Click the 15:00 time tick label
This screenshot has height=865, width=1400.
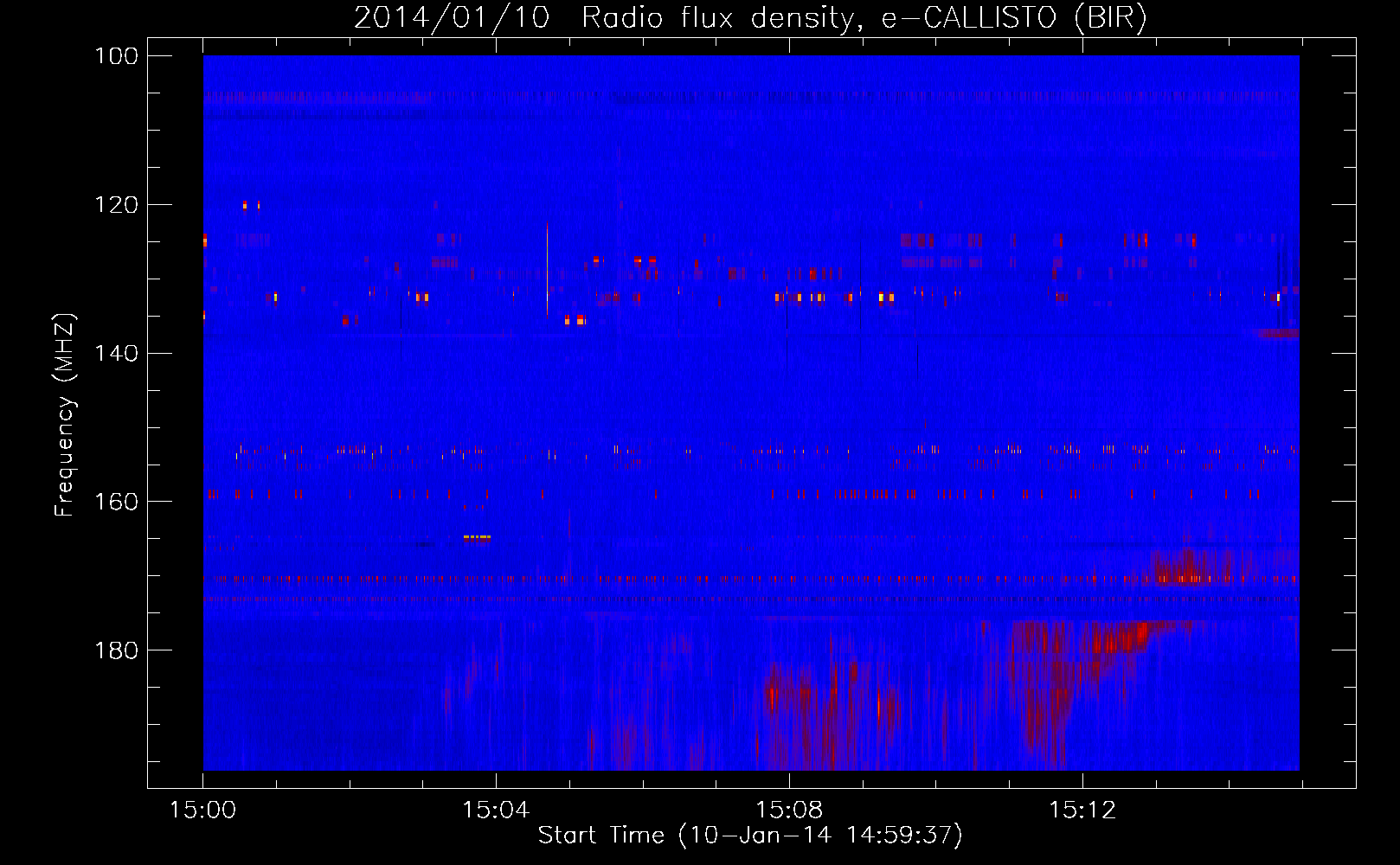click(x=202, y=811)
